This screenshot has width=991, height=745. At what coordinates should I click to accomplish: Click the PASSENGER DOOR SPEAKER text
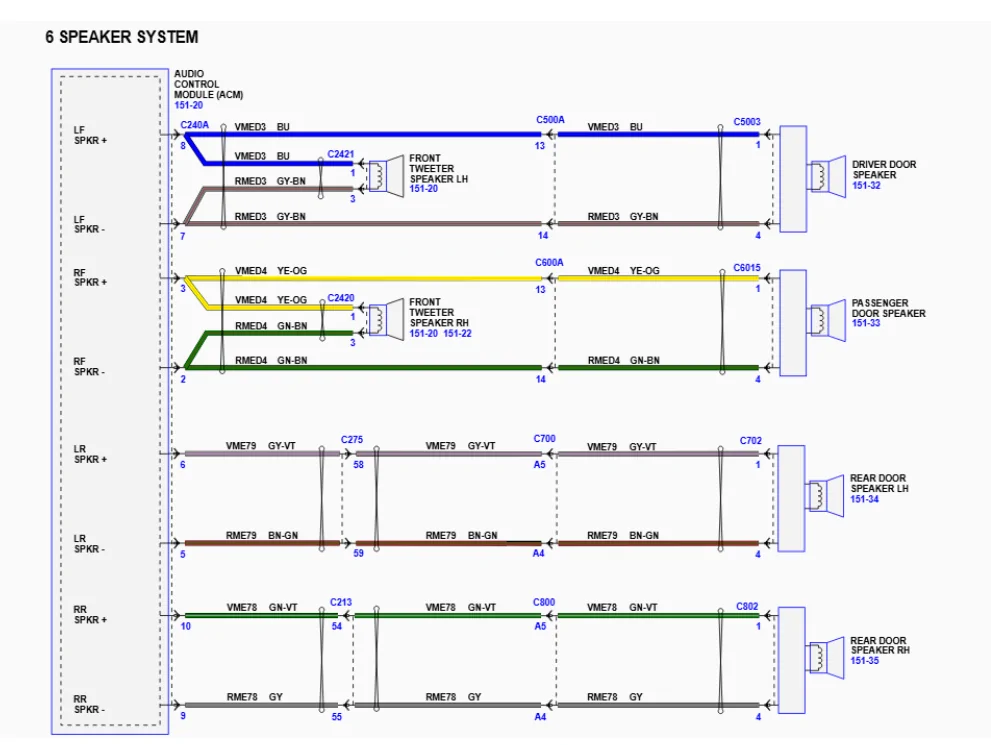pyautogui.click(x=888, y=308)
